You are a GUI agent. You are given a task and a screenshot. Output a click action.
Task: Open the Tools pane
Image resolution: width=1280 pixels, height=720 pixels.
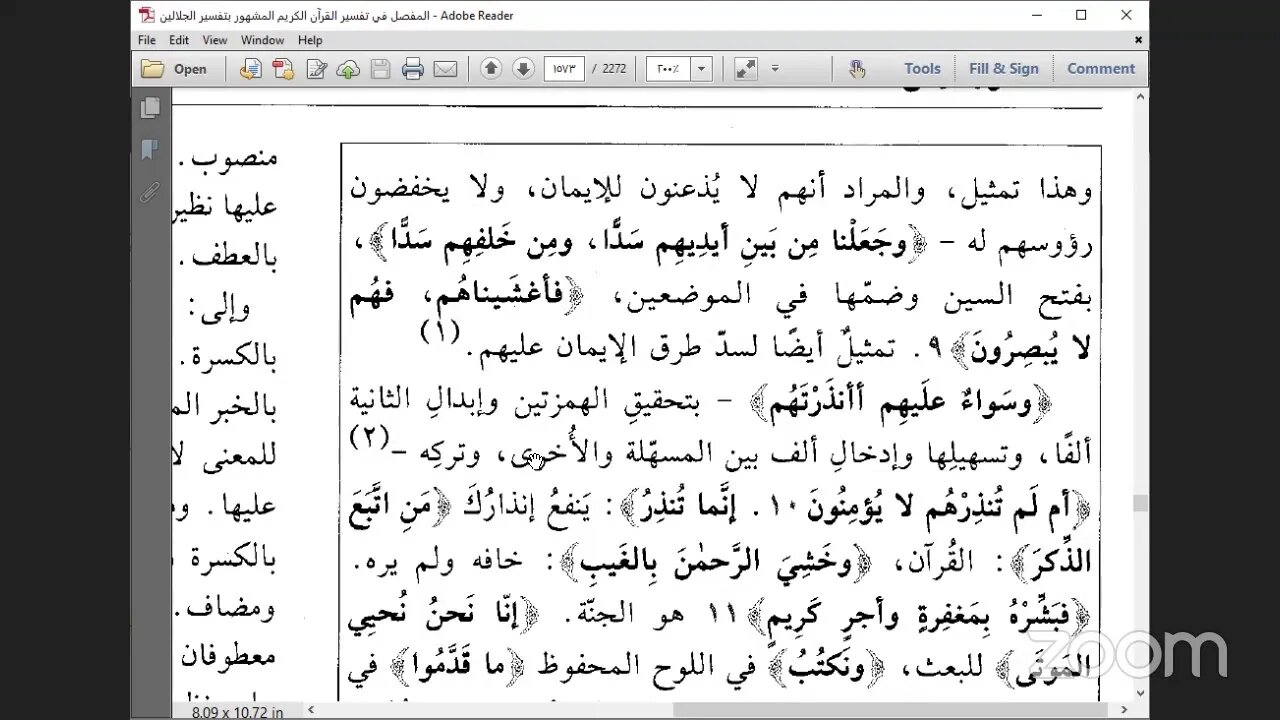pos(922,69)
